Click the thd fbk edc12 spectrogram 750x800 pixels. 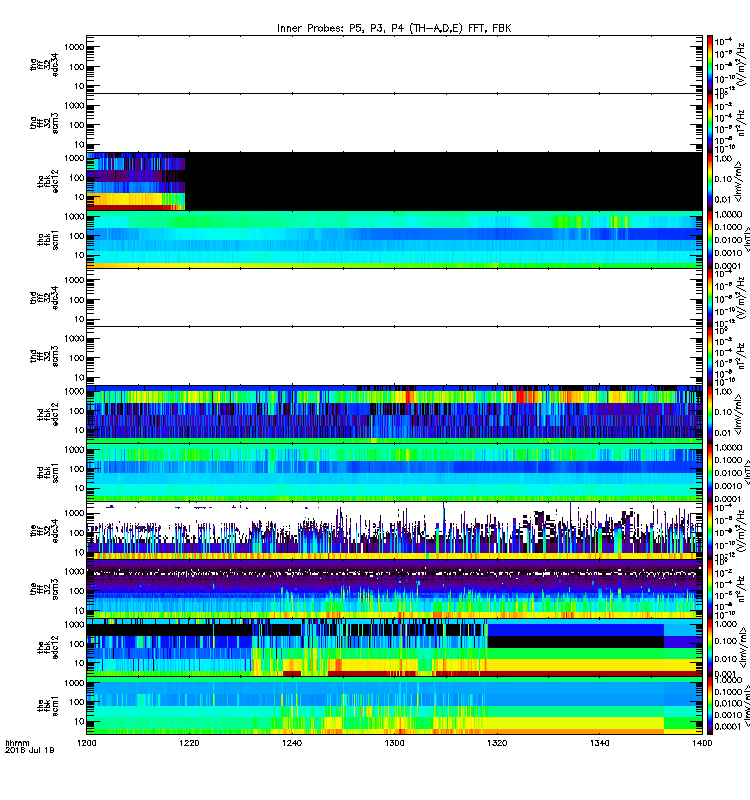point(394,414)
